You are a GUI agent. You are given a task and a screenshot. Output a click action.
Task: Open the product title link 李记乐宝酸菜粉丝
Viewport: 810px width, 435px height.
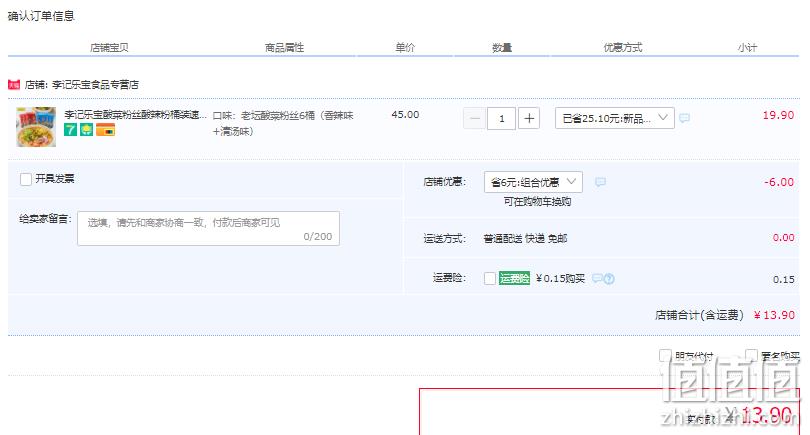135,115
